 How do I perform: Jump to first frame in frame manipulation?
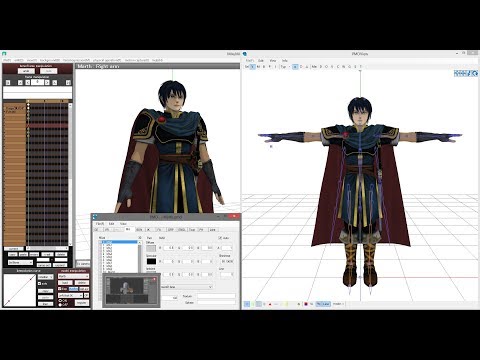(8, 82)
